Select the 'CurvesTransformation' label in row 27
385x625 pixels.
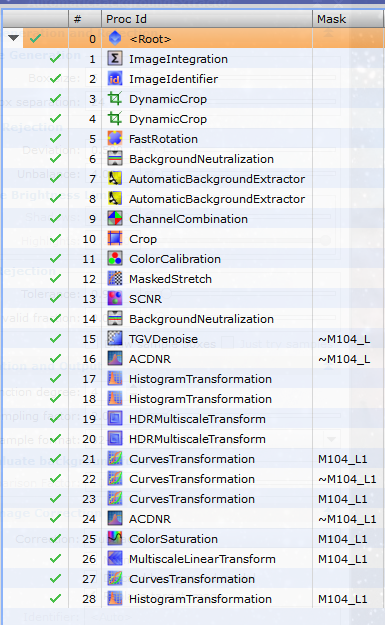pyautogui.click(x=192, y=579)
